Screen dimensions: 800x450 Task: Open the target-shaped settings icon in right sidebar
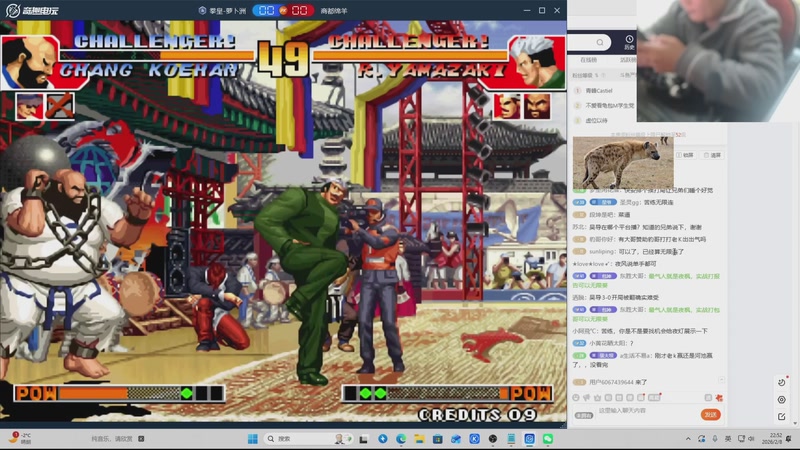click(782, 399)
